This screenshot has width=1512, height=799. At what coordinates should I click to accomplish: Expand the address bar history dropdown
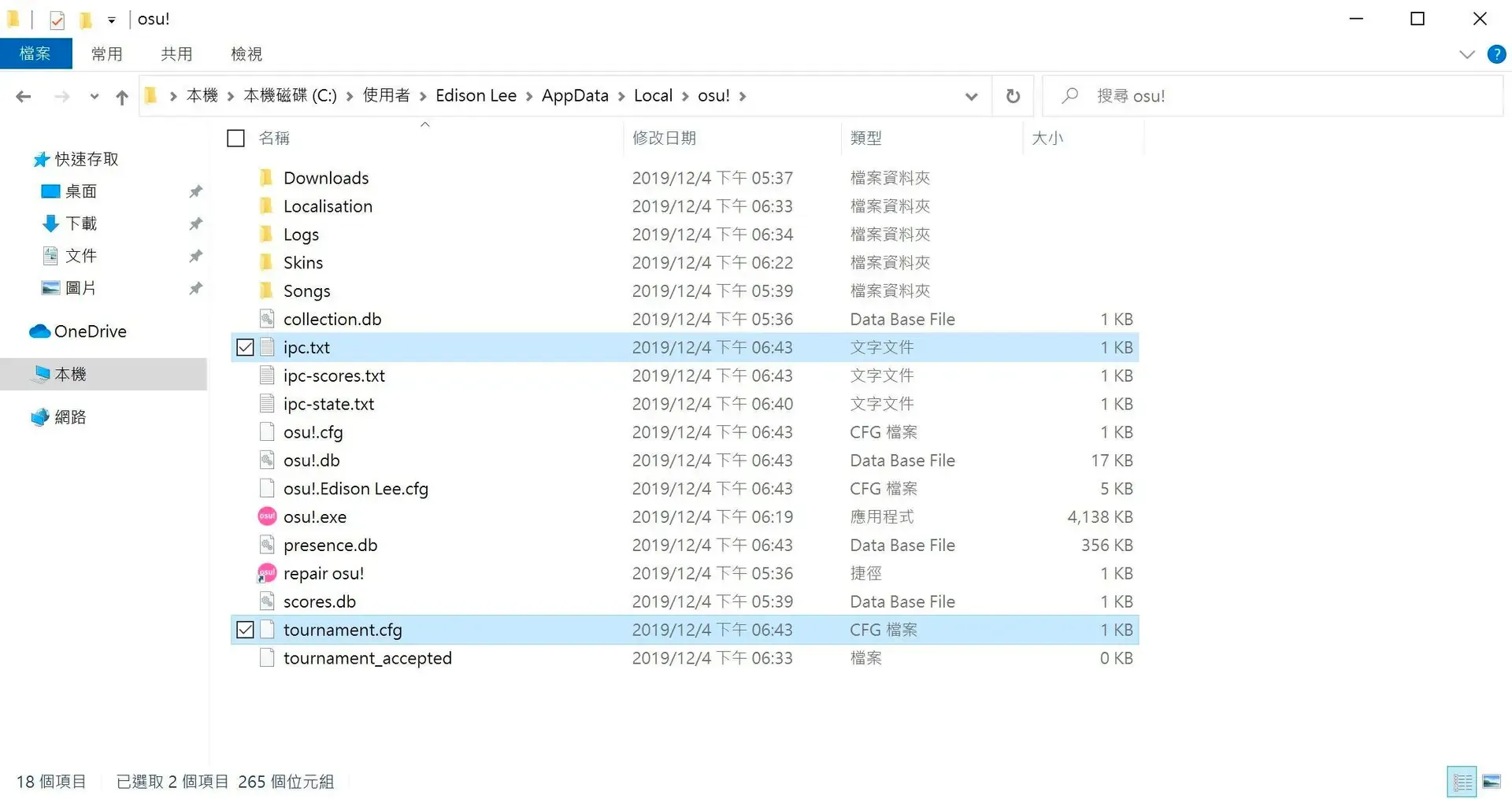[971, 96]
